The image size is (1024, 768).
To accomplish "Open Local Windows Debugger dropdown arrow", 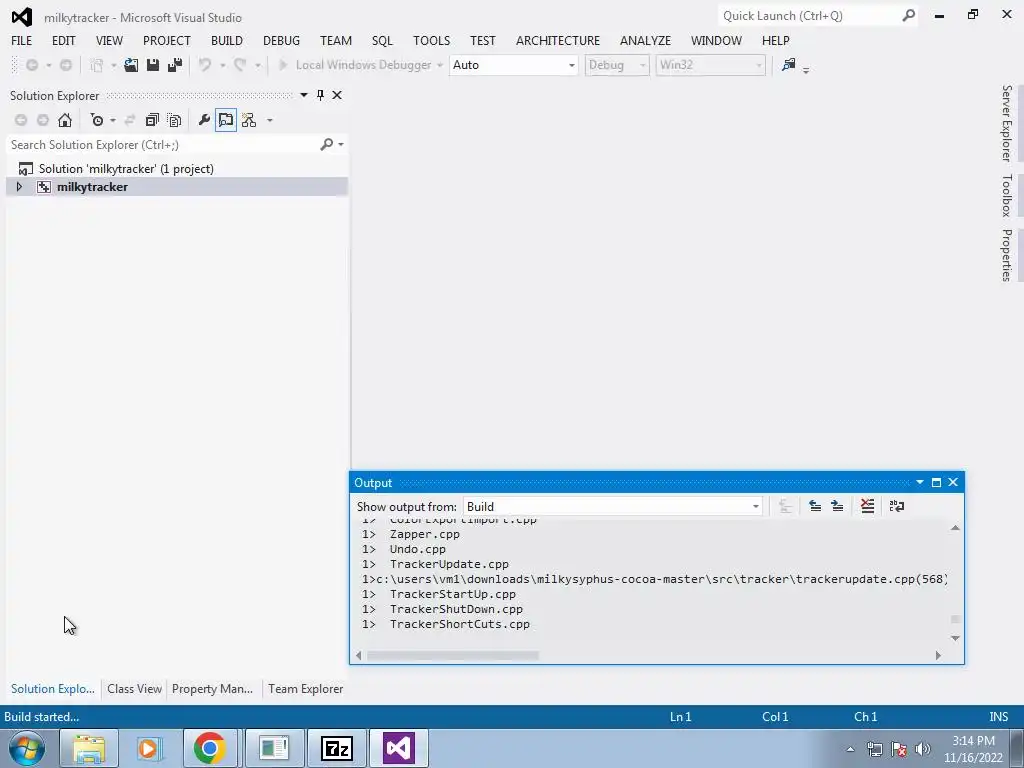I will 440,65.
